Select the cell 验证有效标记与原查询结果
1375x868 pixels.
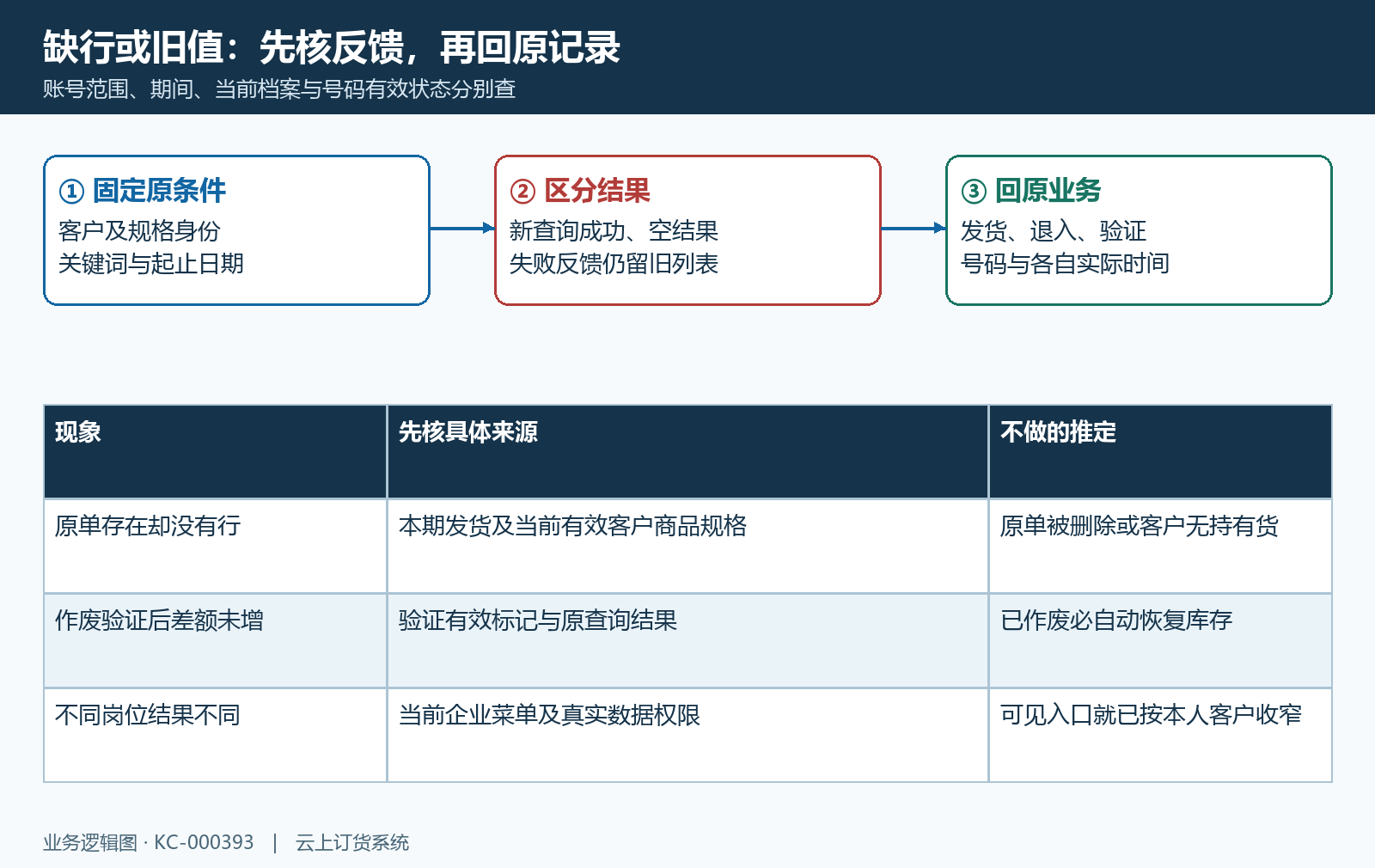point(687,641)
